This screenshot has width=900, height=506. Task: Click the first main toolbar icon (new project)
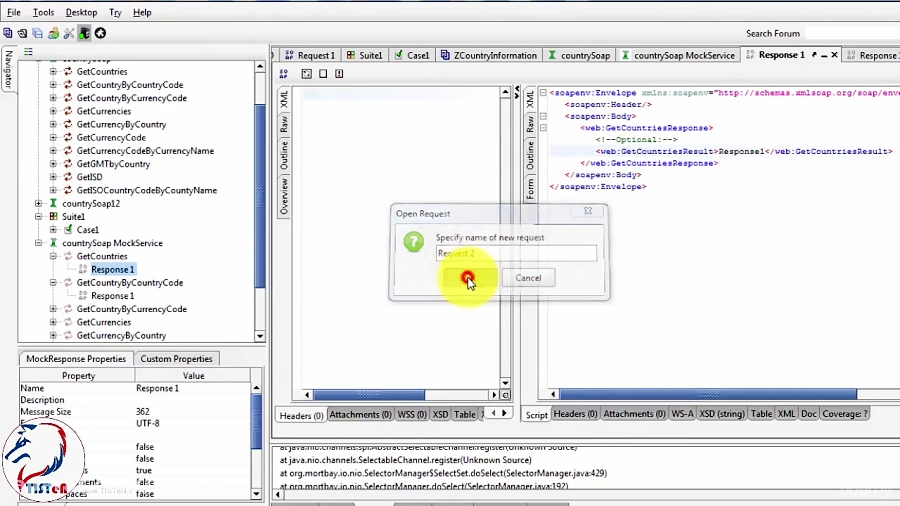[x=7, y=33]
